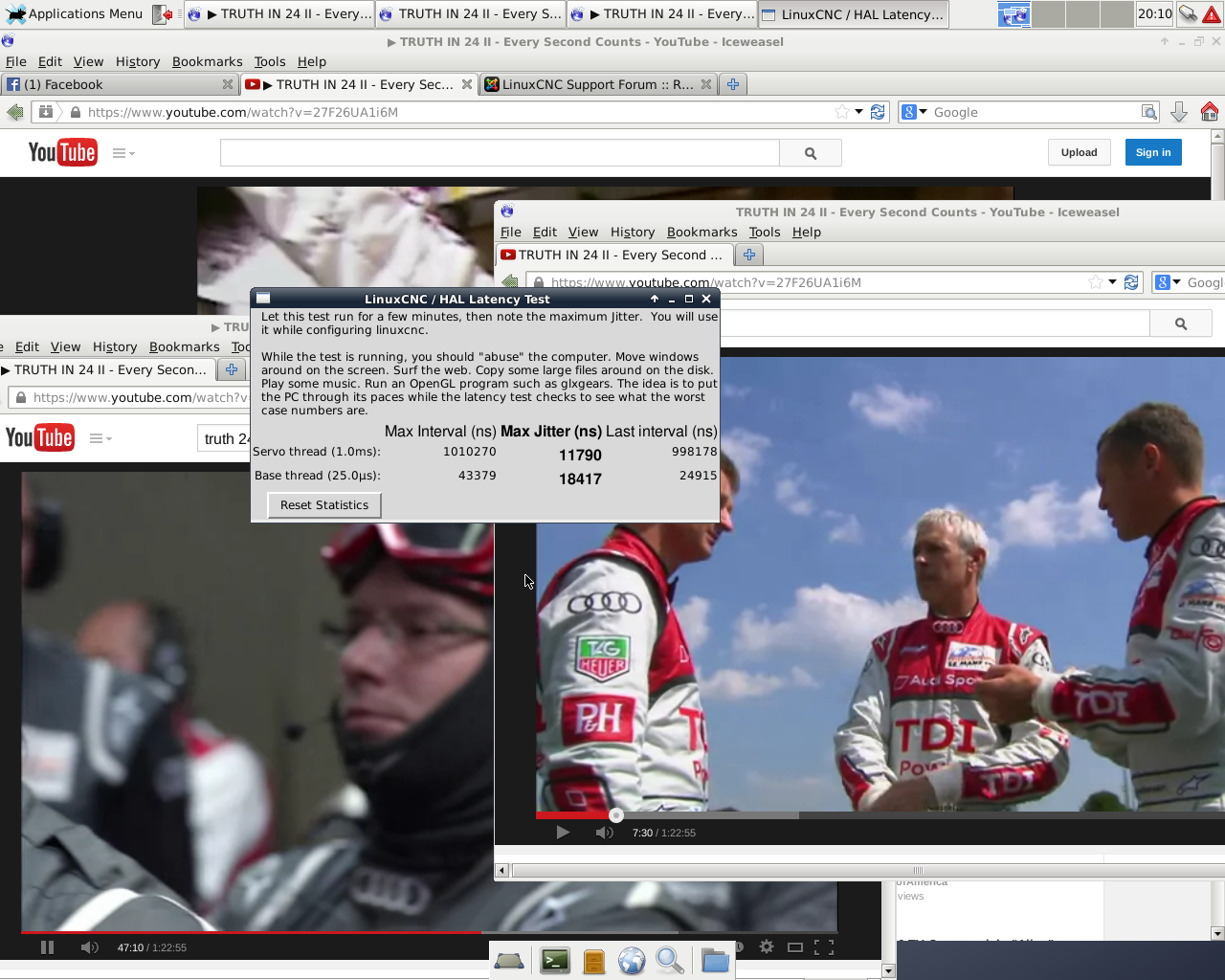Switch to the (1) Facebook tab
The height and width of the screenshot is (980, 1225).
click(x=120, y=84)
